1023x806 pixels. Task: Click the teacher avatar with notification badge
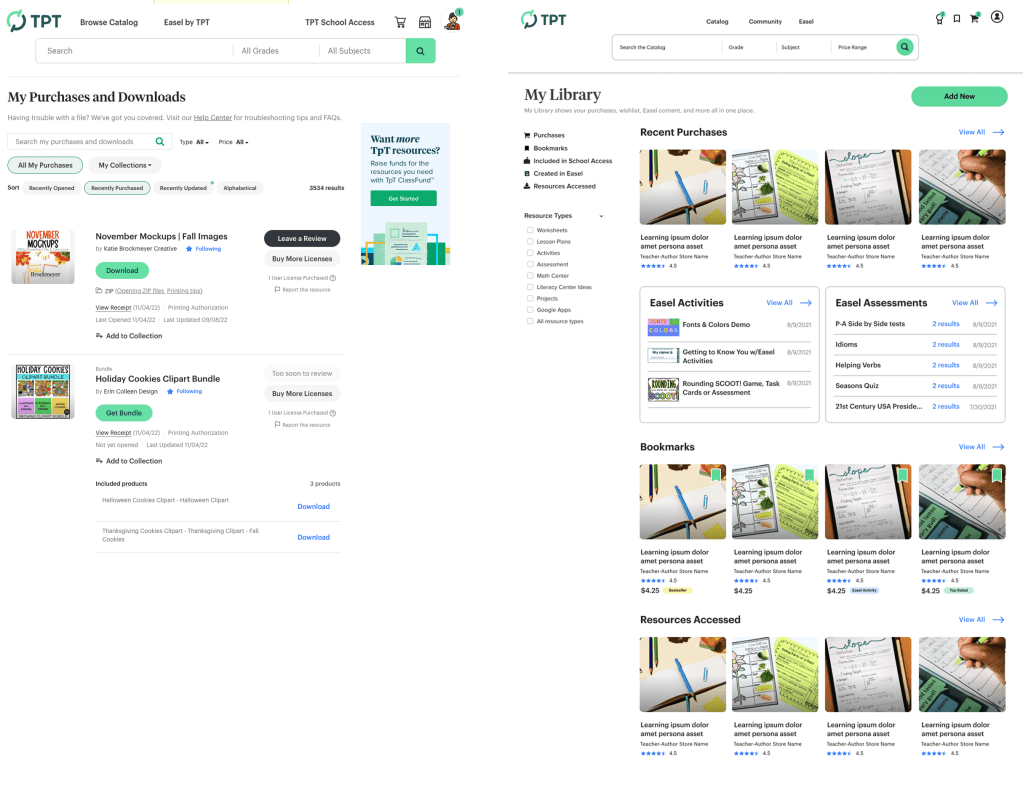[x=452, y=21]
